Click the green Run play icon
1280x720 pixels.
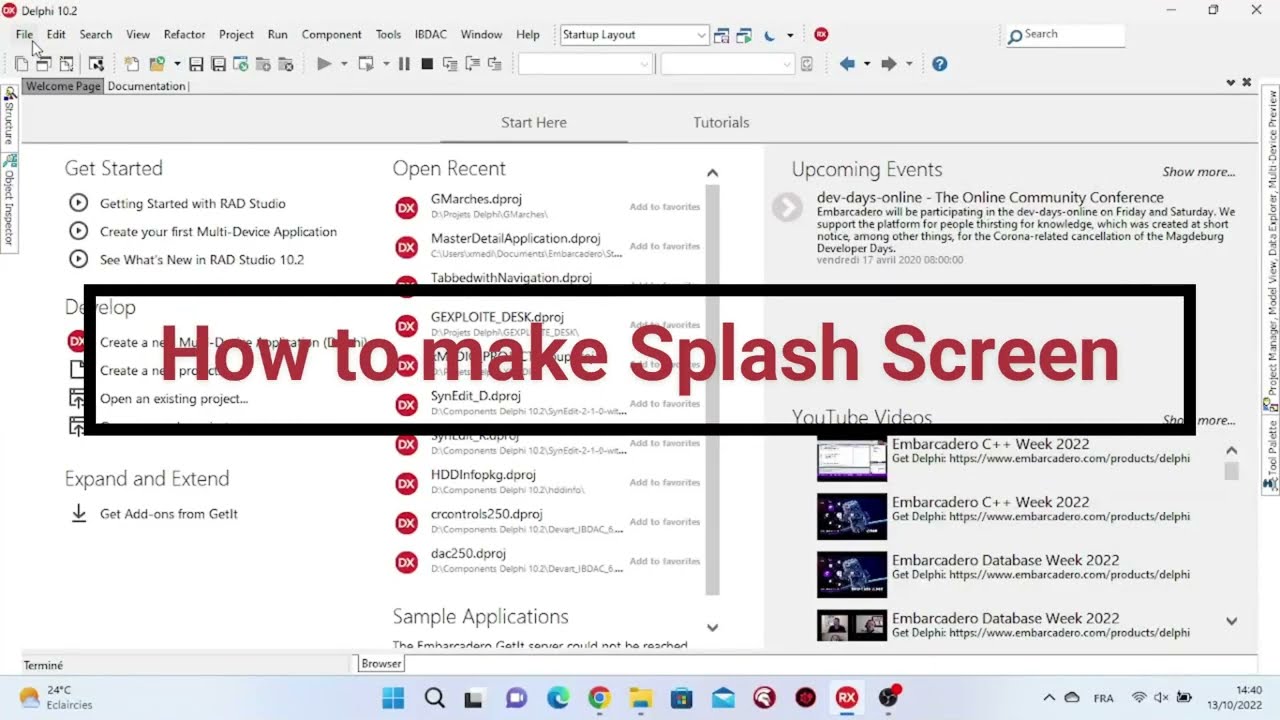tap(324, 64)
